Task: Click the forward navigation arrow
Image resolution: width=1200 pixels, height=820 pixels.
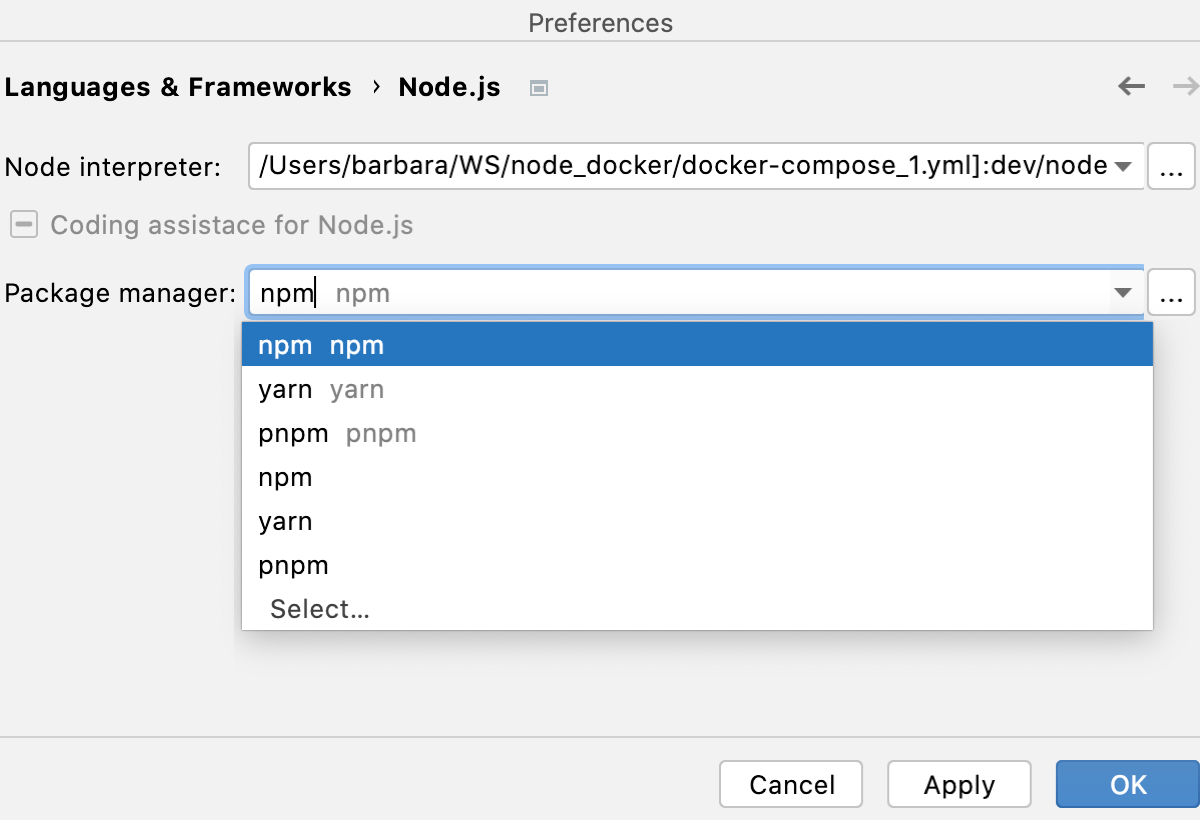Action: tap(1185, 87)
